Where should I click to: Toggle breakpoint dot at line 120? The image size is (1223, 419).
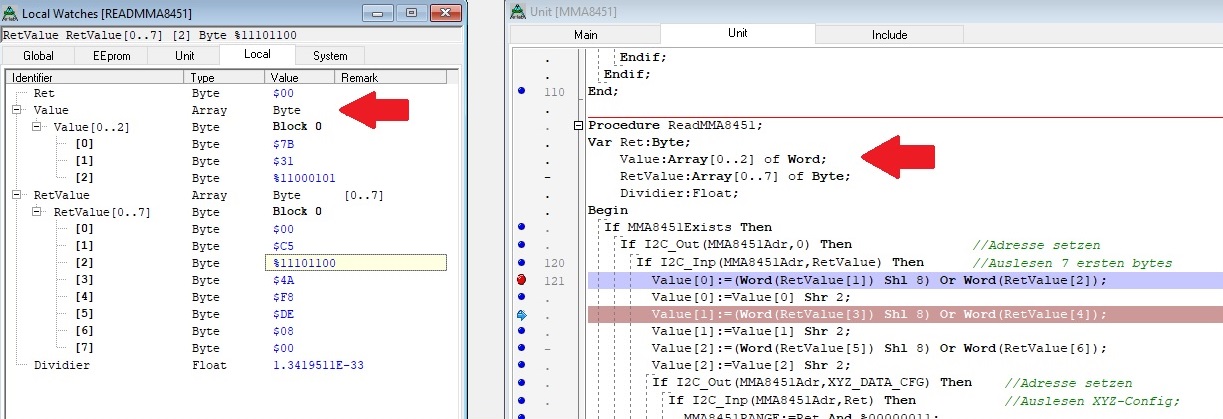click(521, 263)
